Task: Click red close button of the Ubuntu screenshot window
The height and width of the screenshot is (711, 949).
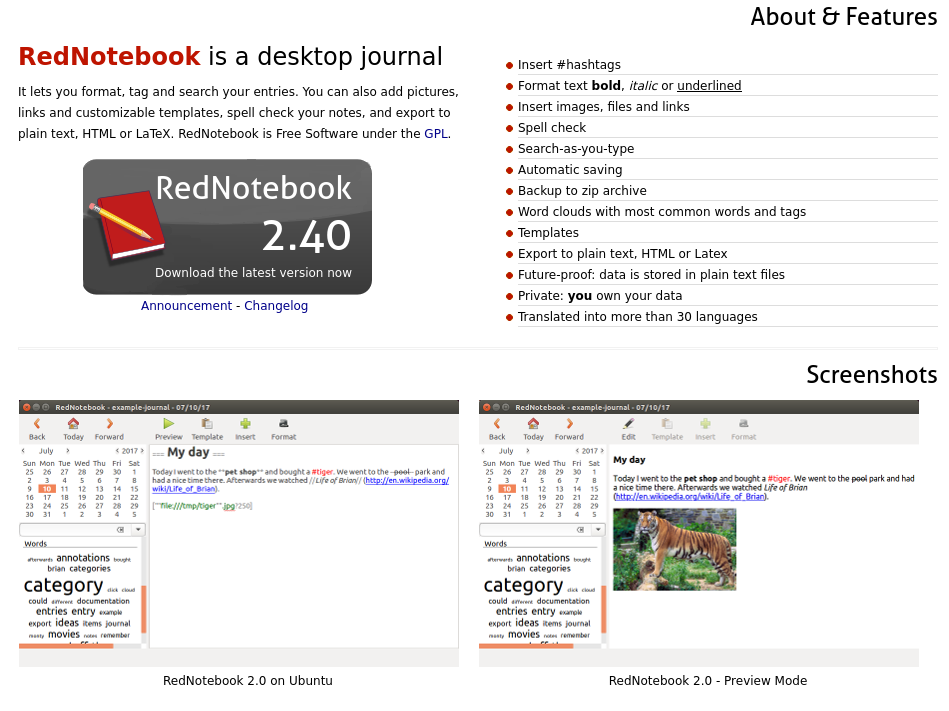Action: click(27, 407)
